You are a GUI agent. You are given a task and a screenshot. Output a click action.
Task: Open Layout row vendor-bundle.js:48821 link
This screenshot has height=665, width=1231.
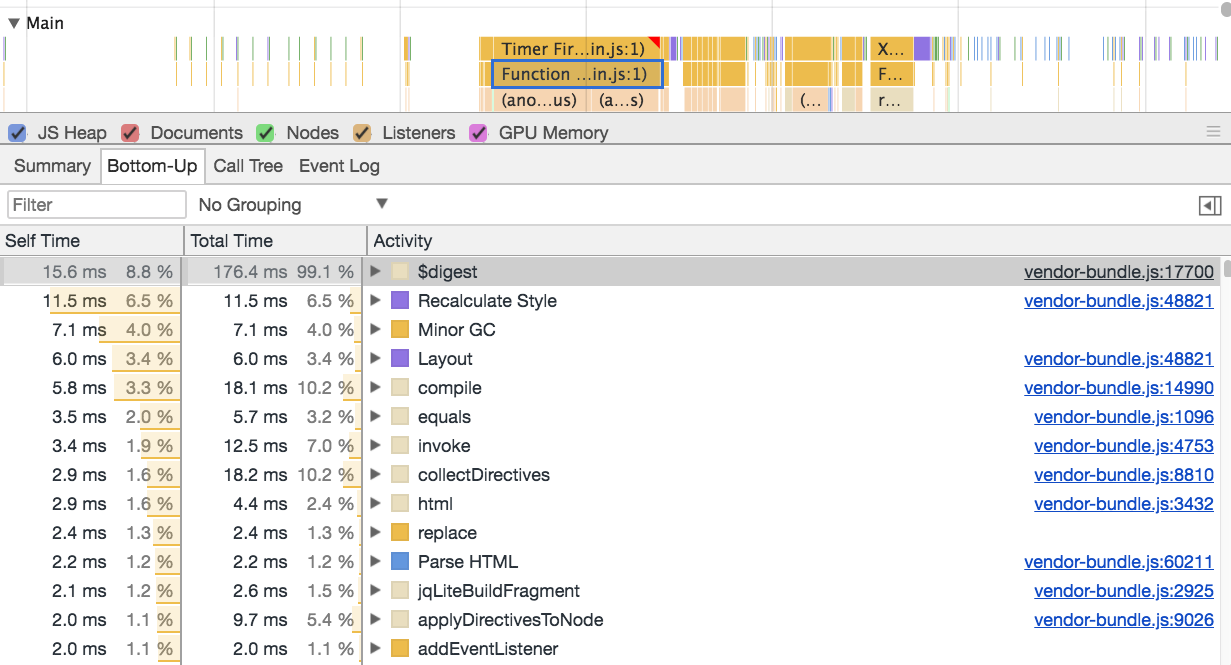1119,359
